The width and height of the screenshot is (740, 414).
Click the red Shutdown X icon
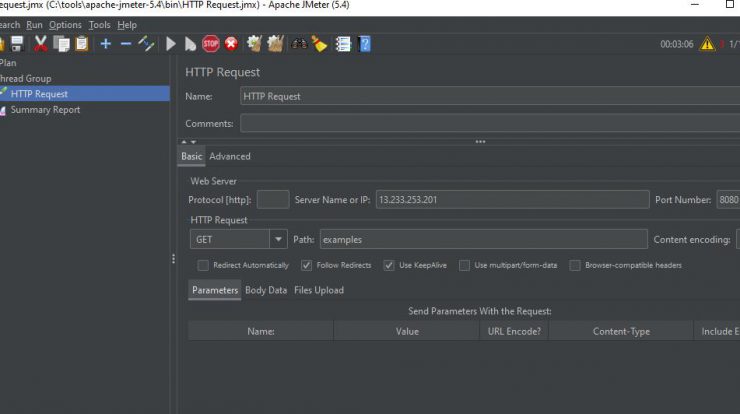click(231, 44)
